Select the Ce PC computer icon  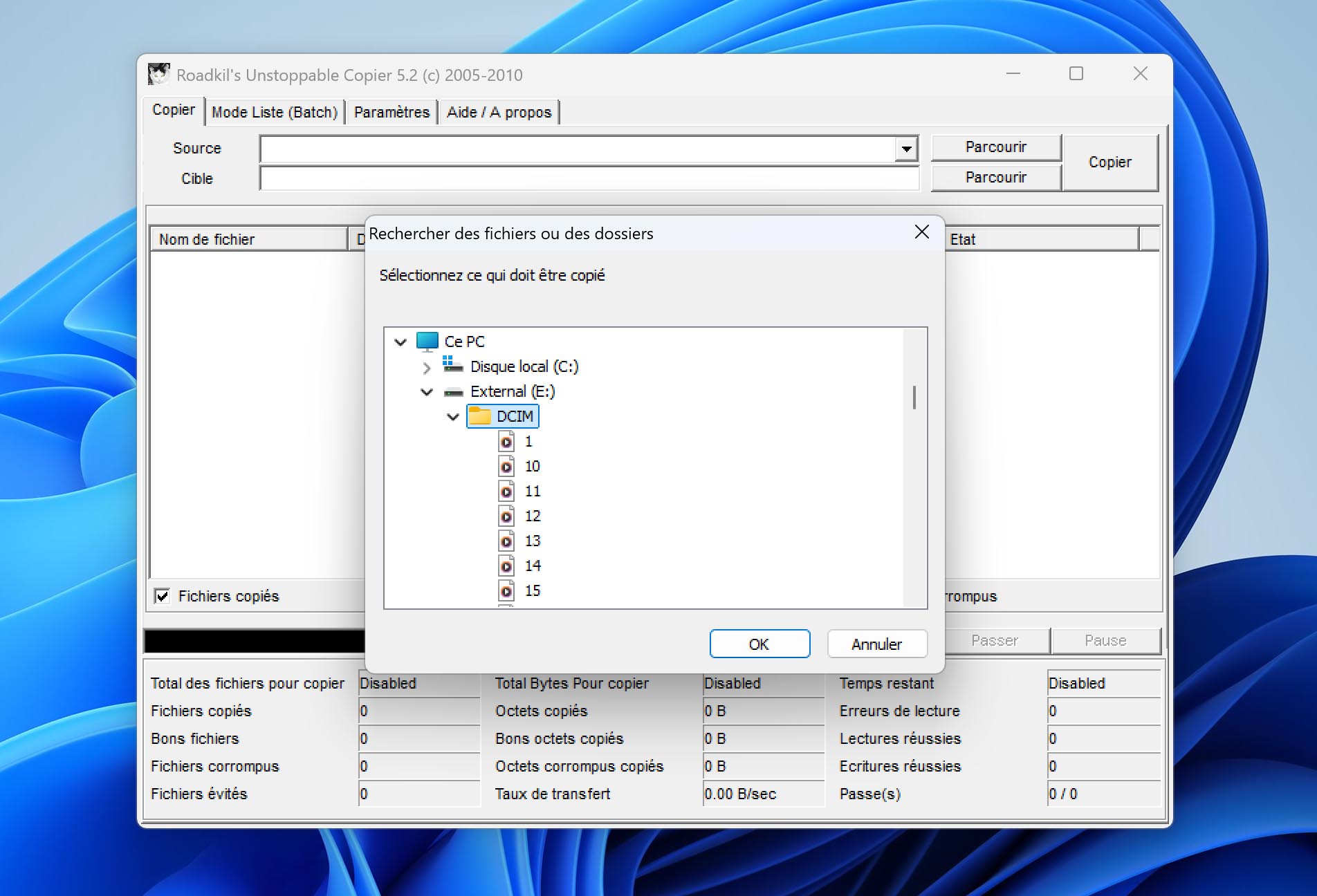point(427,342)
